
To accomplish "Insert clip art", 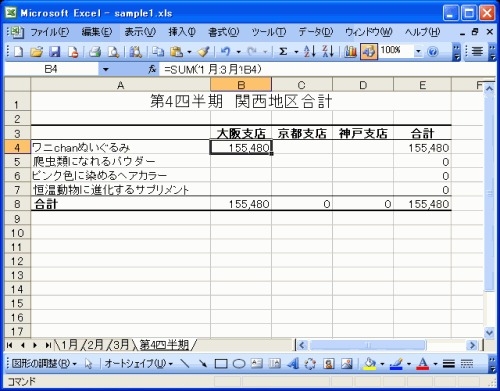I will pos(329,363).
